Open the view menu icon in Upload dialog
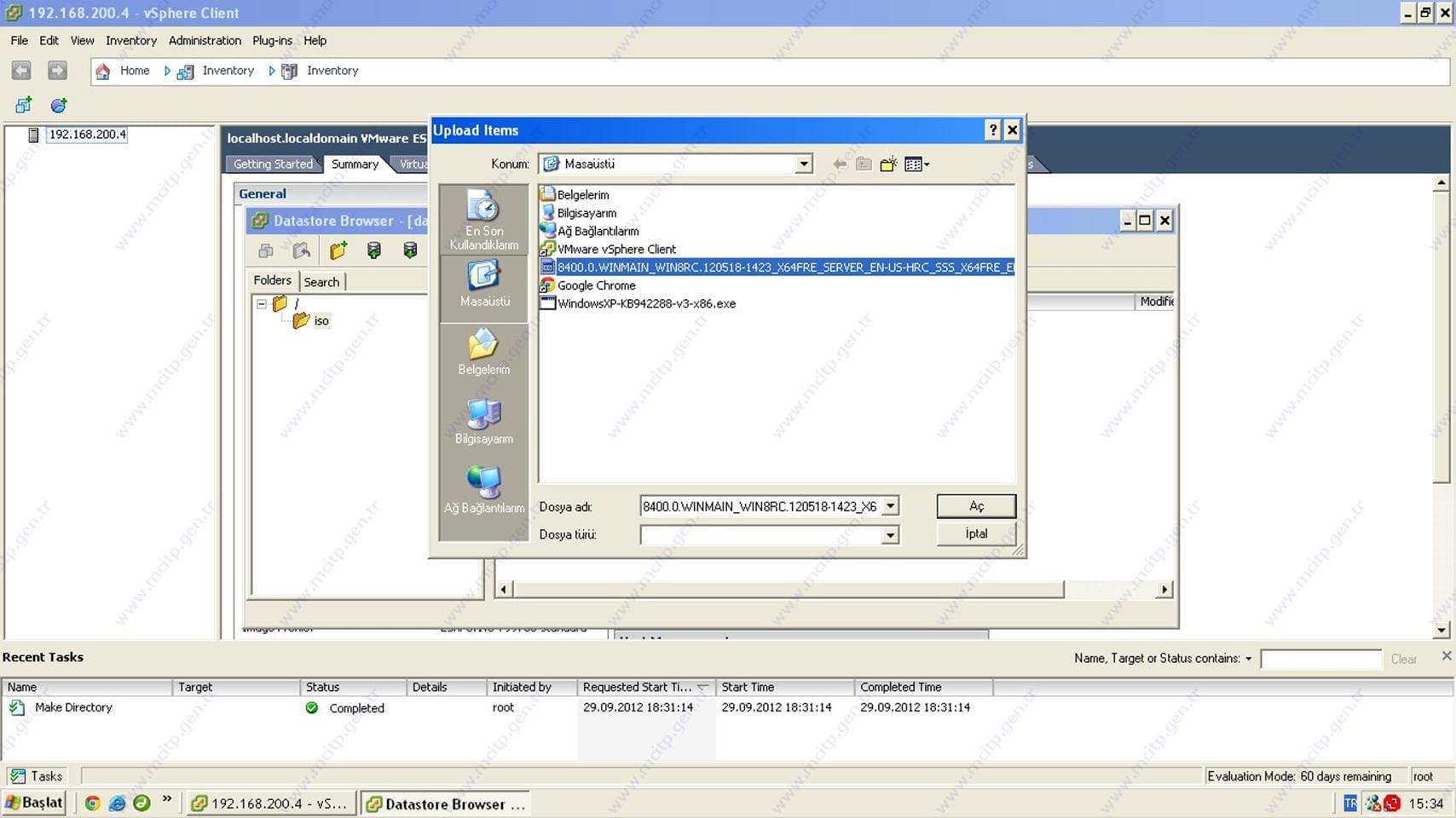1456x818 pixels. pos(916,164)
